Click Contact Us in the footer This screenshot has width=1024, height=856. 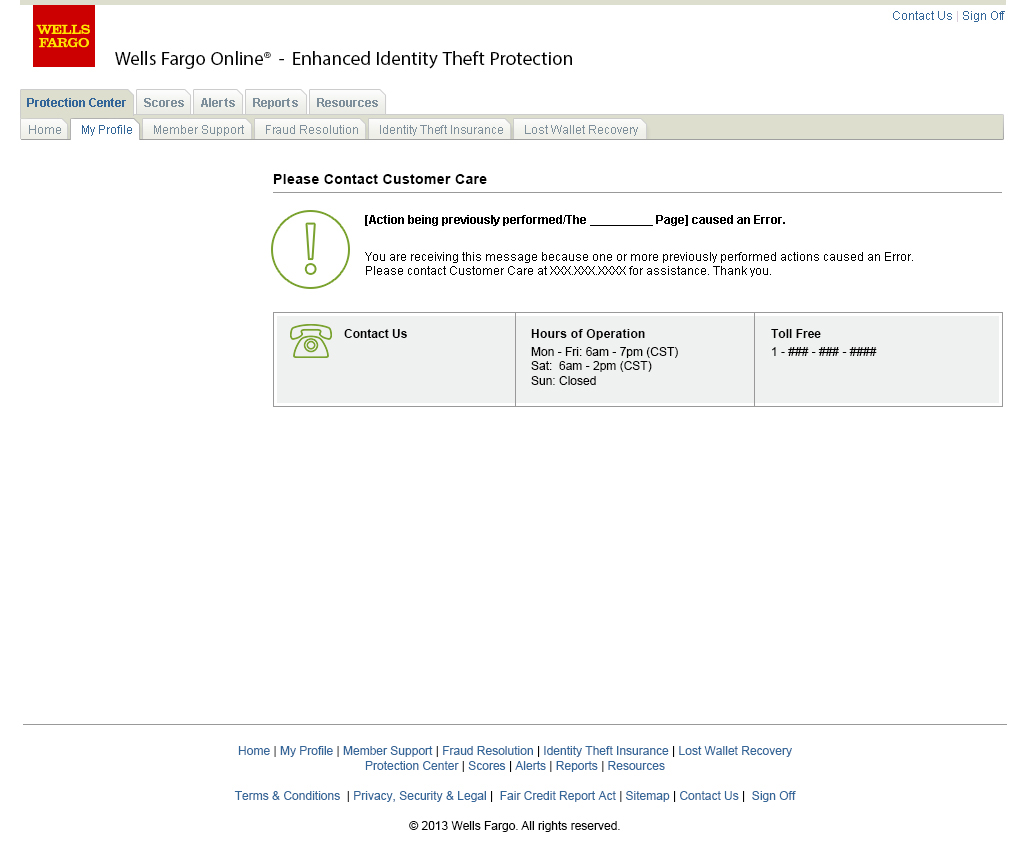pos(709,796)
